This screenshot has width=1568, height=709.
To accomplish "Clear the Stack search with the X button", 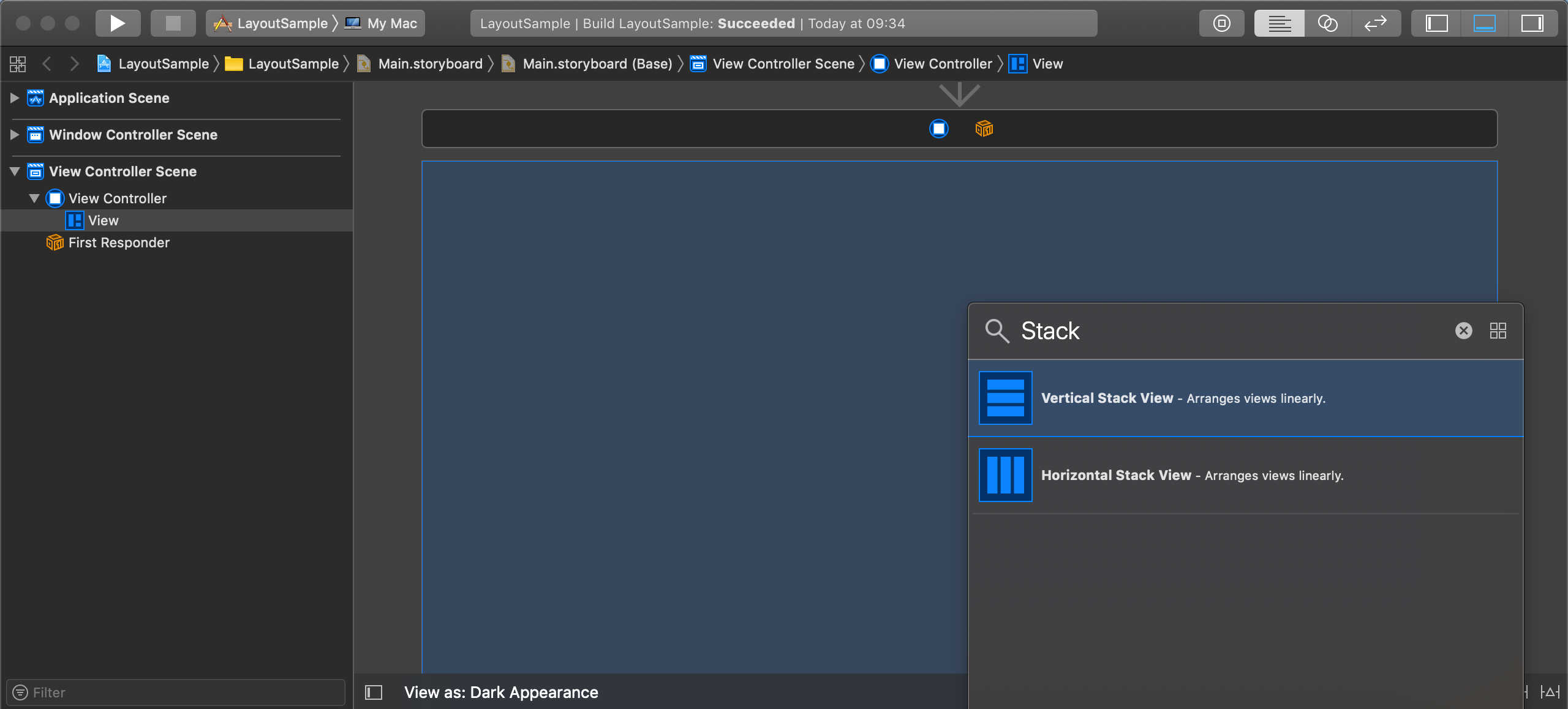I will point(1463,331).
